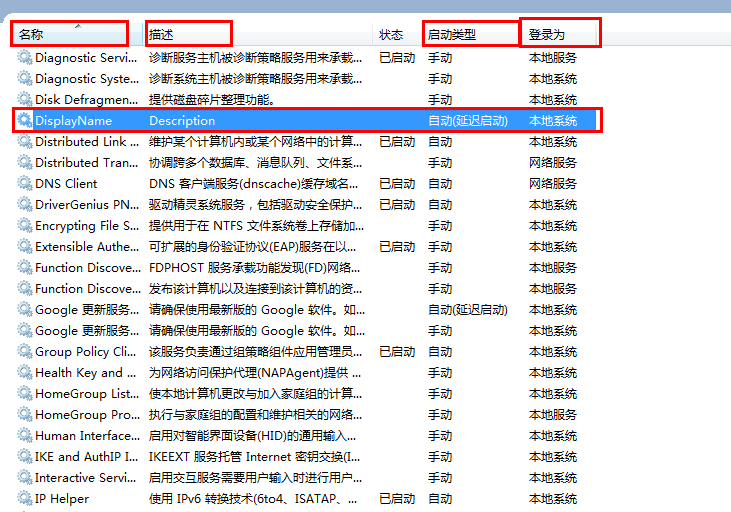This screenshot has width=731, height=512.
Task: Select the Health Key and service name
Action: pos(85,373)
